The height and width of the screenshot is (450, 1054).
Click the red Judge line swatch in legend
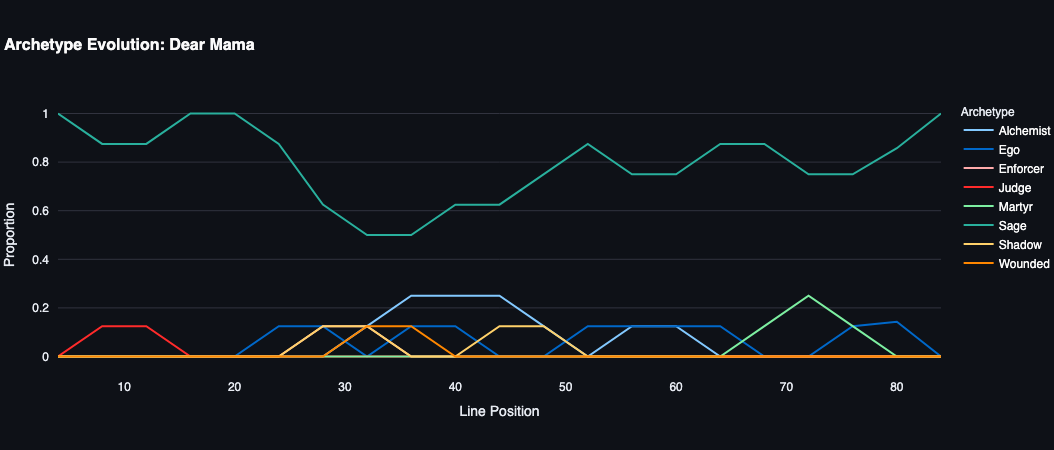point(977,188)
